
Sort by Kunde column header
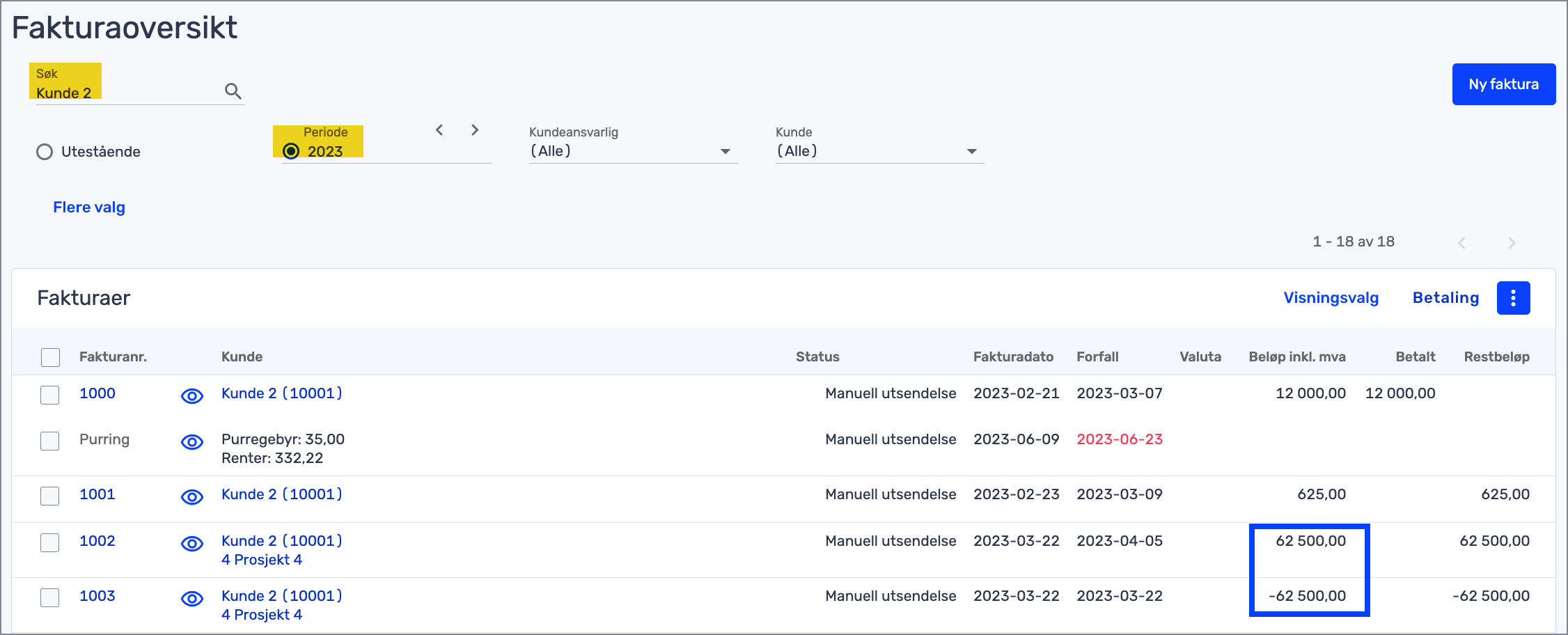point(242,356)
